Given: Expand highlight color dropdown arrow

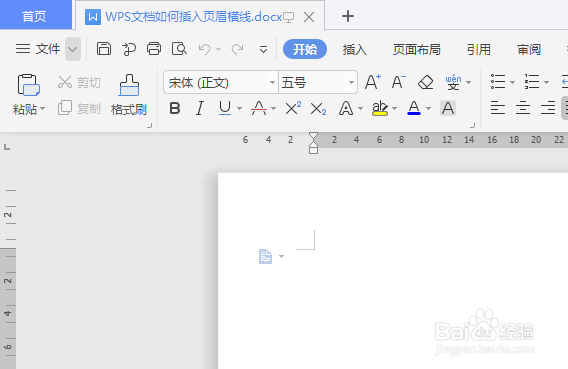Looking at the screenshot, I should 394,108.
